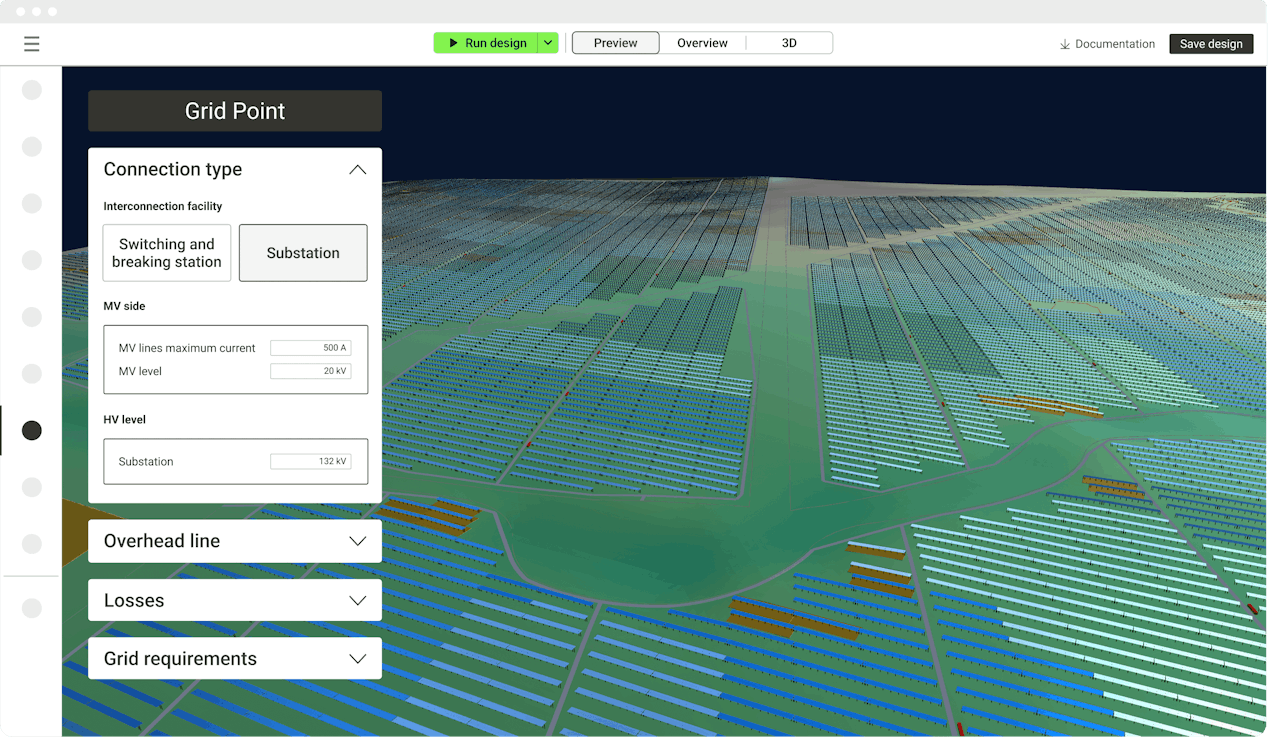The height and width of the screenshot is (737, 1271).
Task: Select the active dark step circle in sidebar
Action: (x=32, y=431)
